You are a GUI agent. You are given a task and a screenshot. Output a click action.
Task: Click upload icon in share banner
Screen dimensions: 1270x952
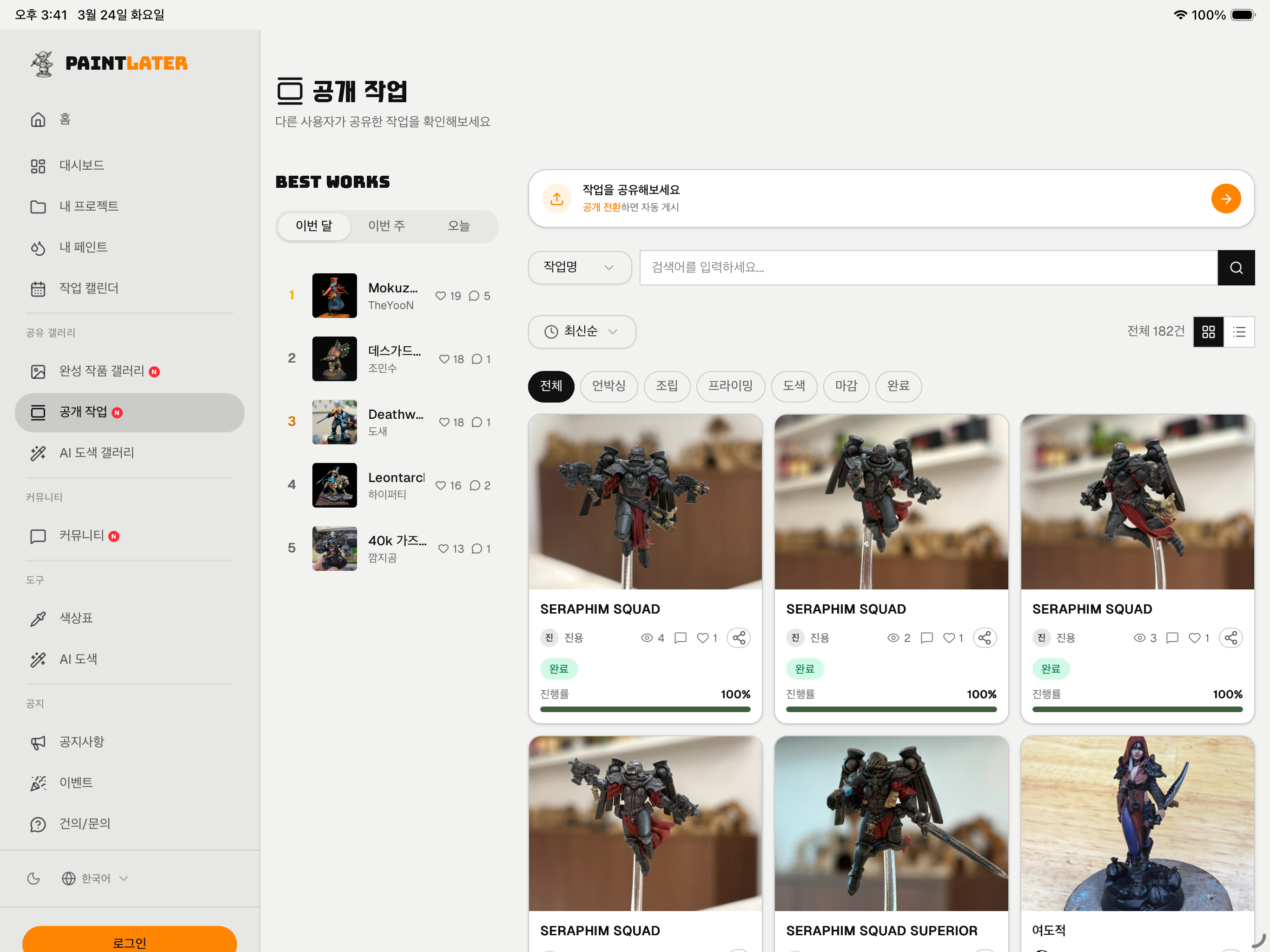coord(557,198)
